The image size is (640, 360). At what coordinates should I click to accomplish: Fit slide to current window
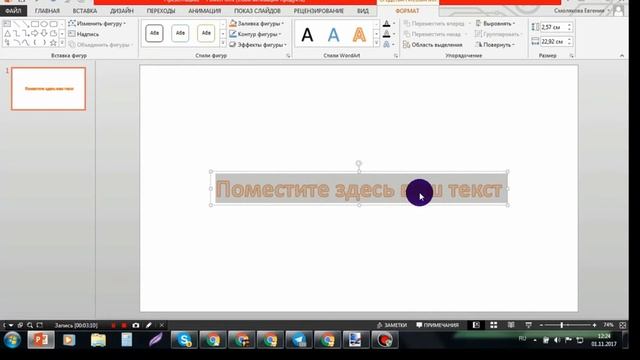point(623,325)
